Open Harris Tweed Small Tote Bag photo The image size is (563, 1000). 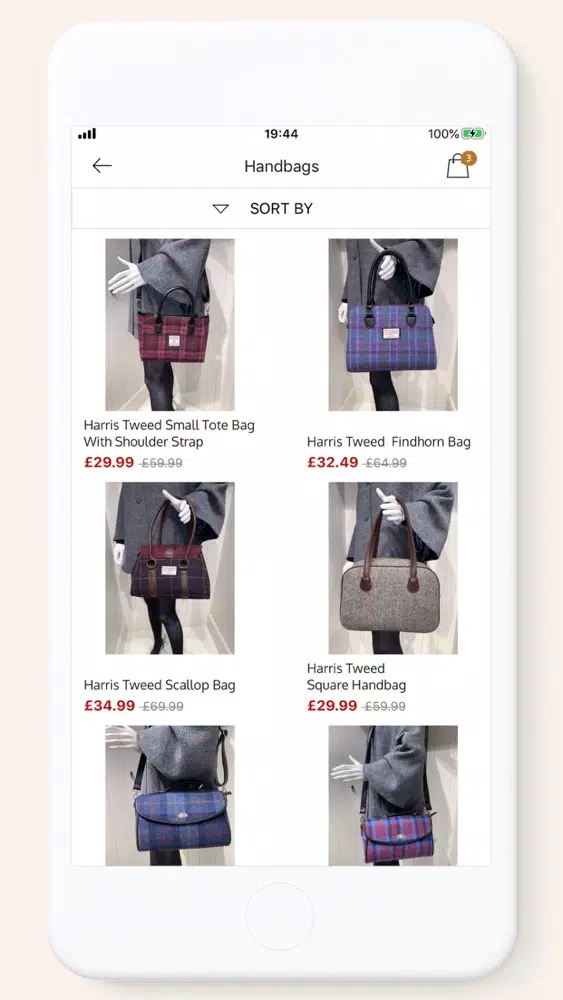point(170,325)
